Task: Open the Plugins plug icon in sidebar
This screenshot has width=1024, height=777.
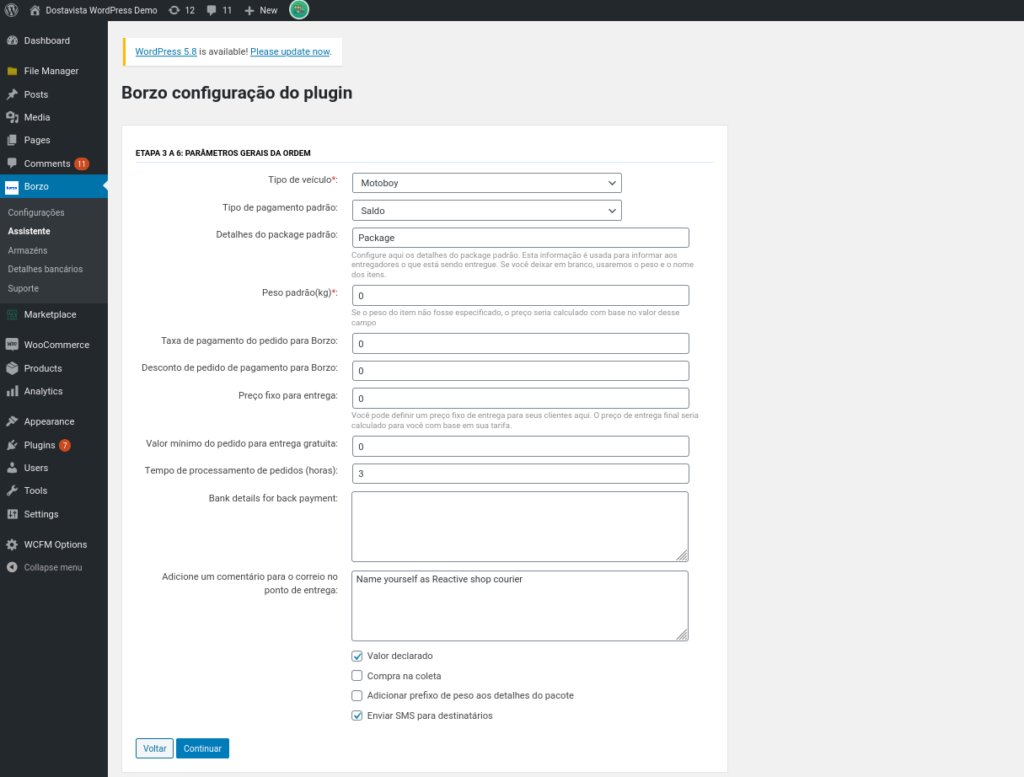Action: pyautogui.click(x=12, y=445)
